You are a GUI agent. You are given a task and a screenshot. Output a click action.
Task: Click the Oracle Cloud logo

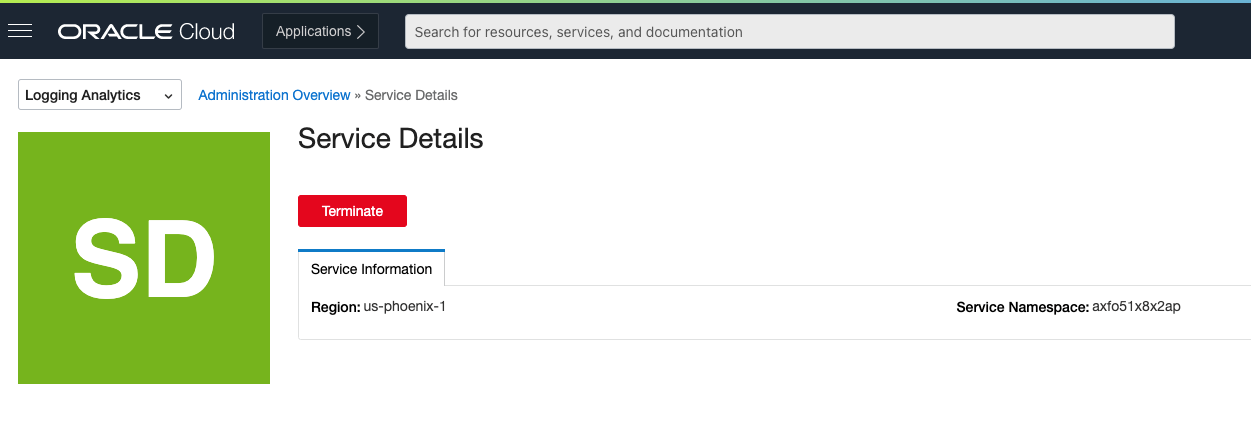[146, 32]
